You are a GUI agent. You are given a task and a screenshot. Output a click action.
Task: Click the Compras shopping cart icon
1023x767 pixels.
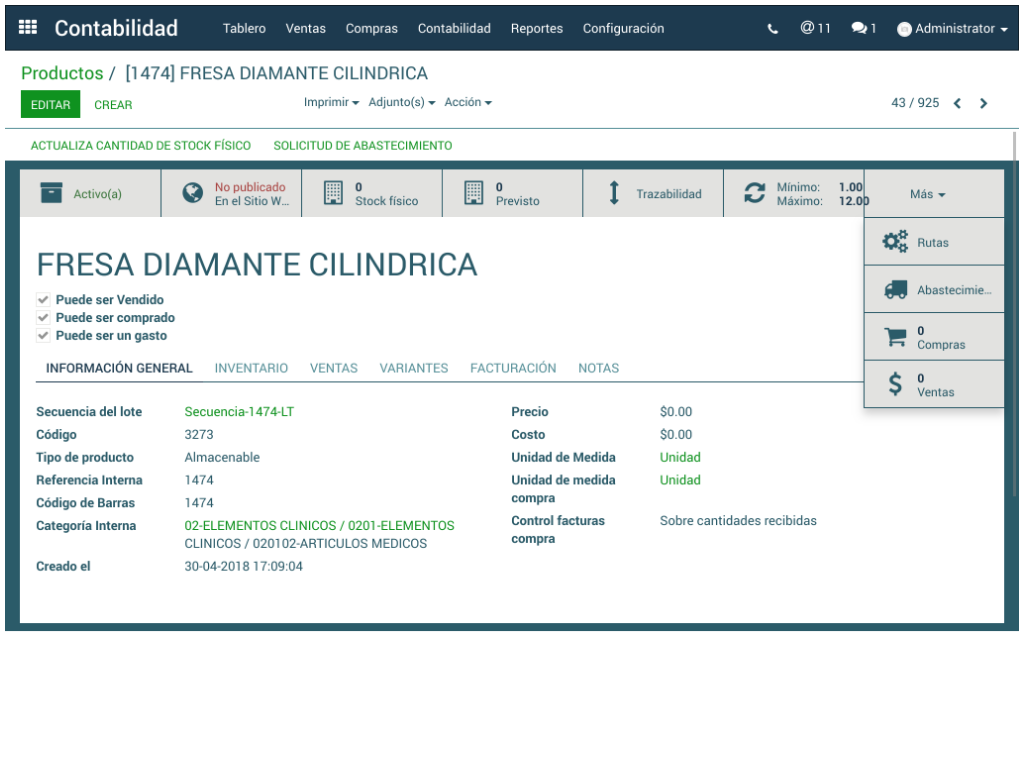coord(895,337)
